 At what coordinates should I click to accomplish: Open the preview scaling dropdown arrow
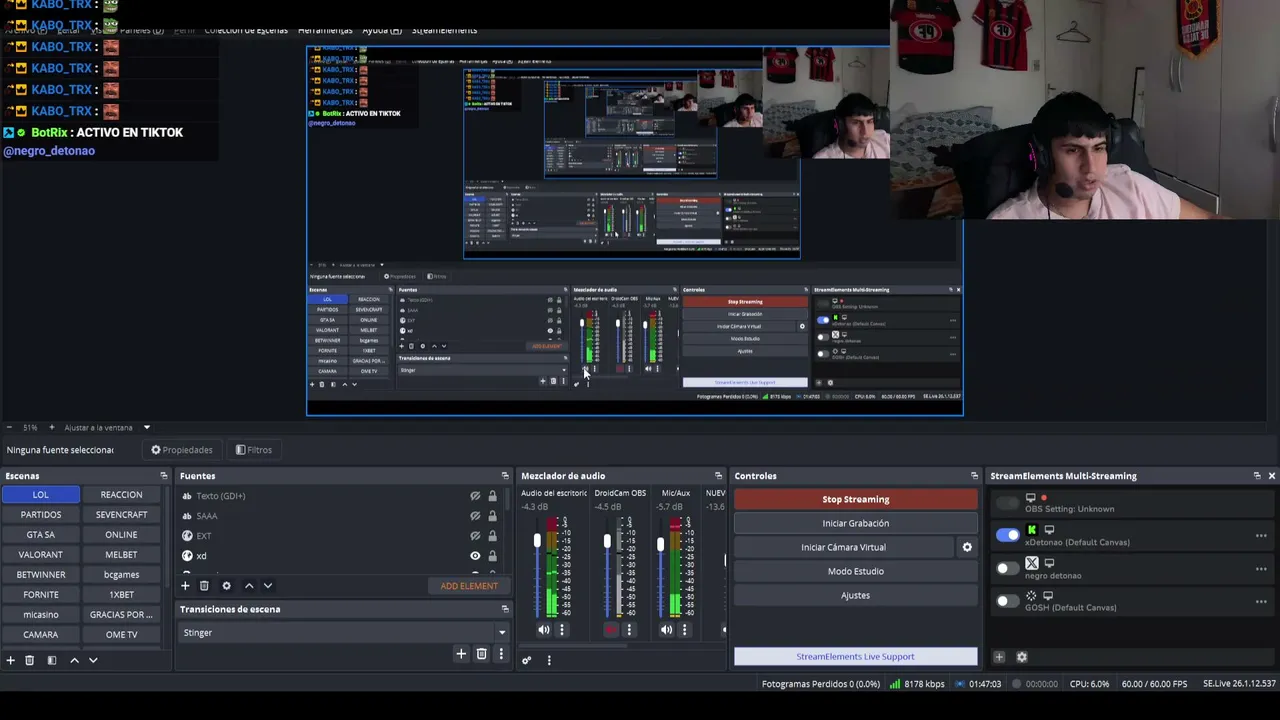[146, 428]
